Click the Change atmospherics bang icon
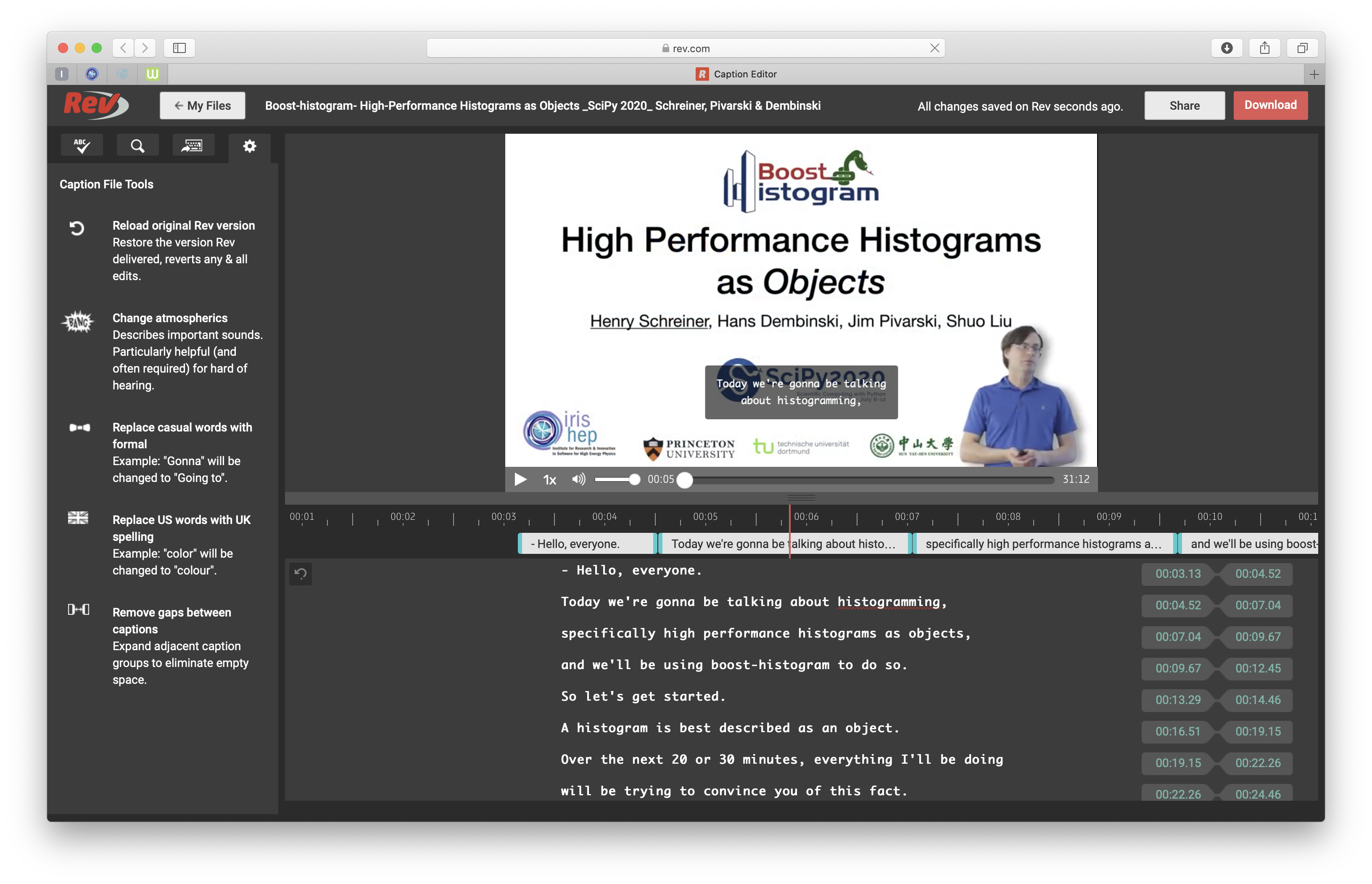 pyautogui.click(x=77, y=322)
